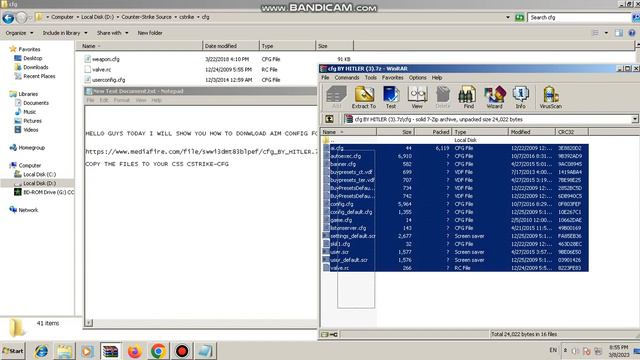Open Share with dropdown in Explorer
The image size is (640, 360).
tap(112, 33)
